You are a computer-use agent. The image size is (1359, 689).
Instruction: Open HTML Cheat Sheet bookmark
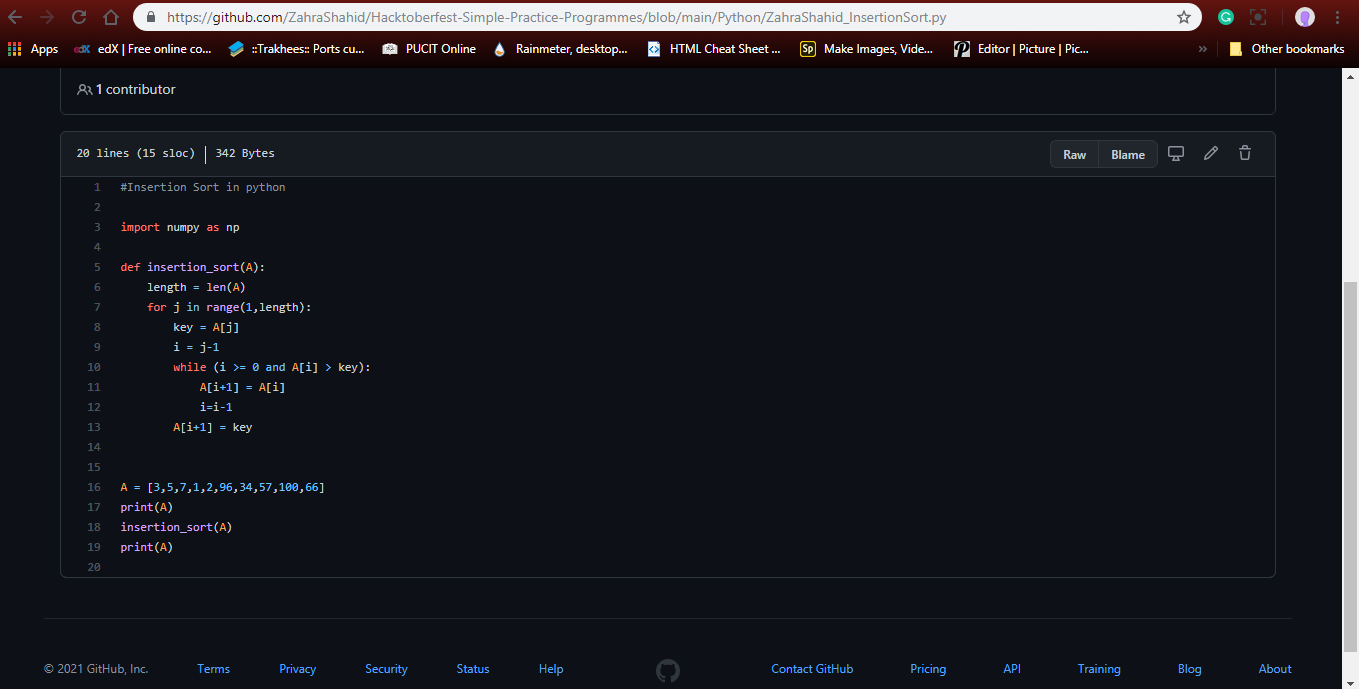pyautogui.click(x=714, y=48)
